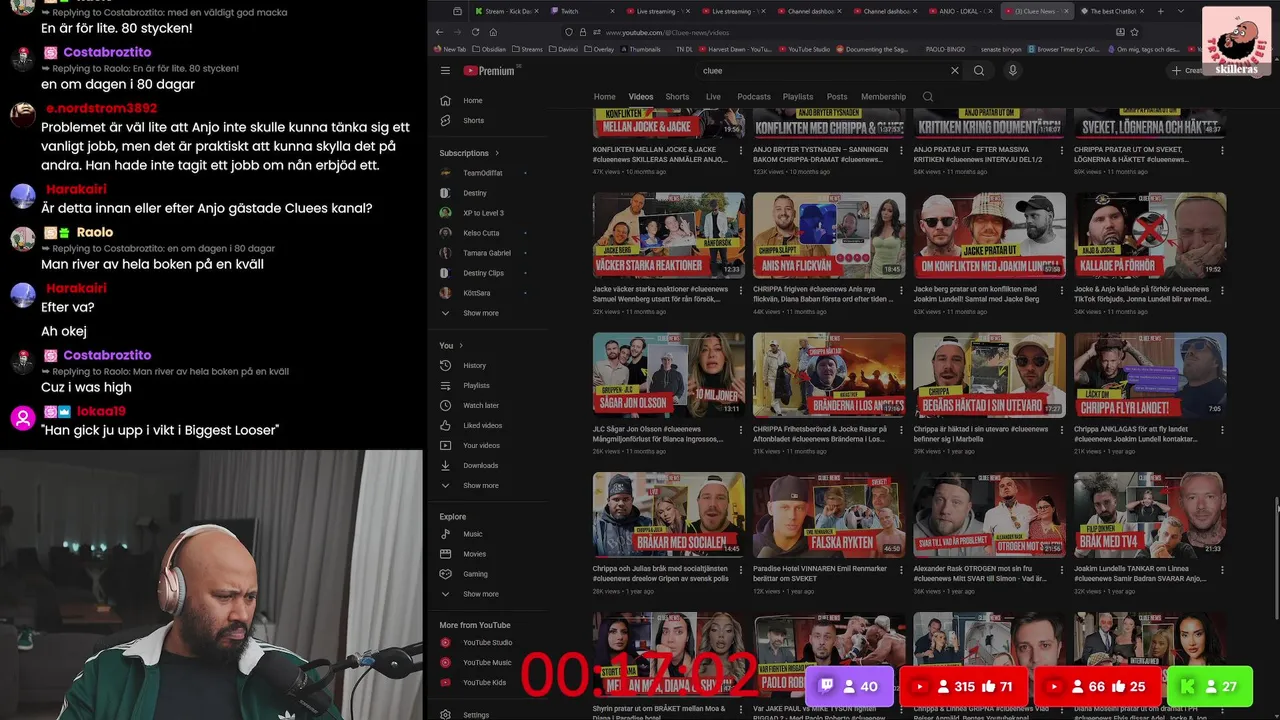Image resolution: width=1280 pixels, height=720 pixels.
Task: Clear the search text with the X
Action: click(x=954, y=71)
